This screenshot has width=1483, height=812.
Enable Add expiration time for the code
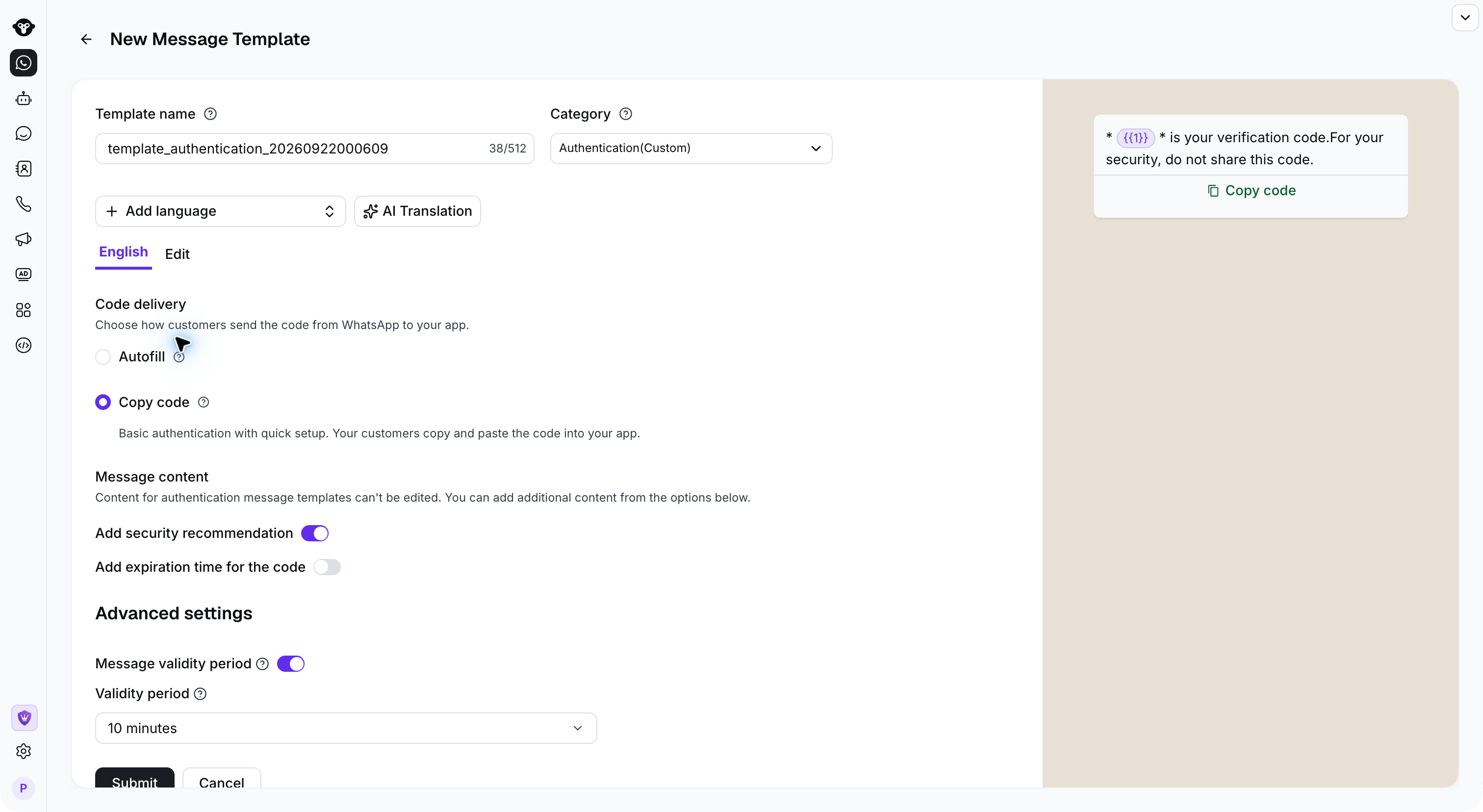[327, 567]
